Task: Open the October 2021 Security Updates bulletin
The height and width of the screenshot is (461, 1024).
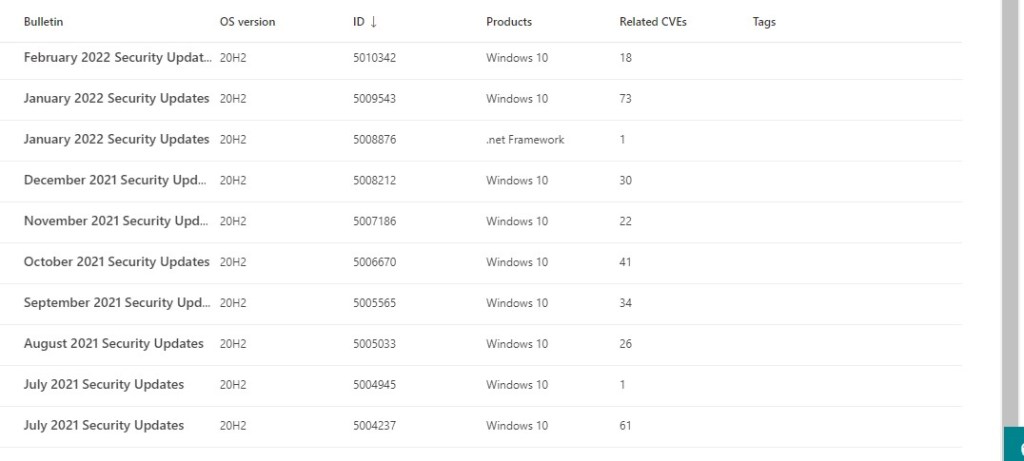Action: click(116, 262)
